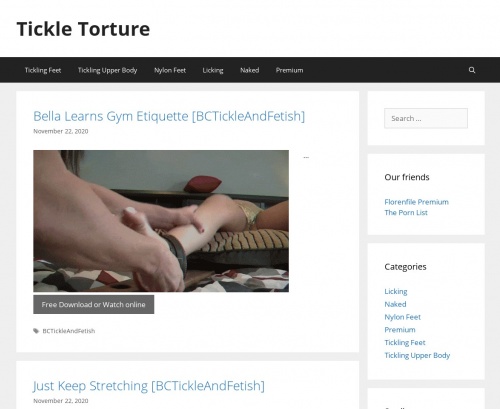This screenshot has width=500, height=409.
Task: Click the Tickle Torture site title
Action: coord(83,29)
